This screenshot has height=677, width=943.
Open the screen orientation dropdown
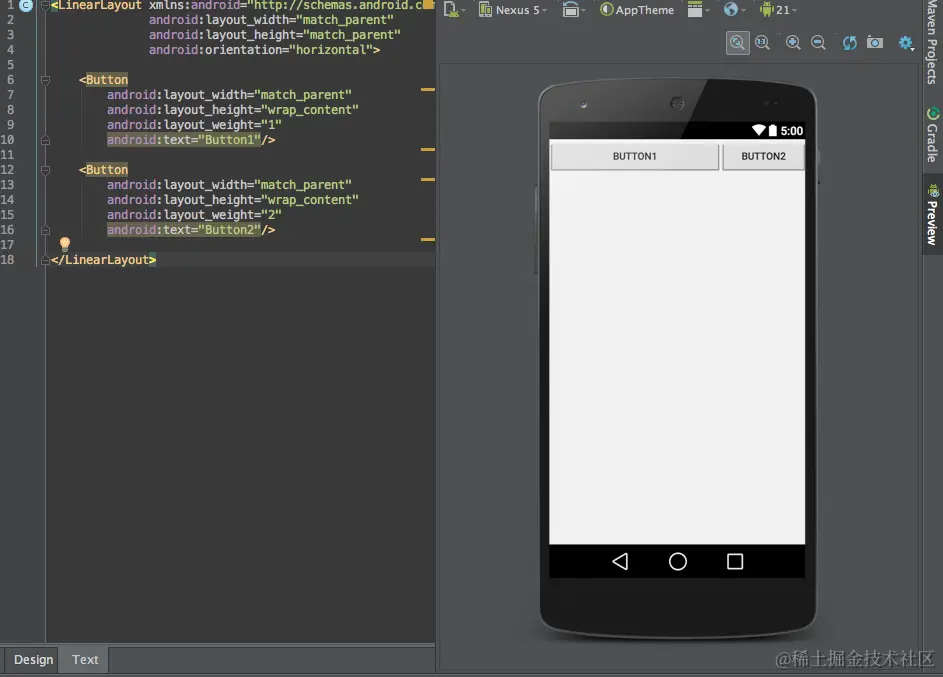click(574, 10)
